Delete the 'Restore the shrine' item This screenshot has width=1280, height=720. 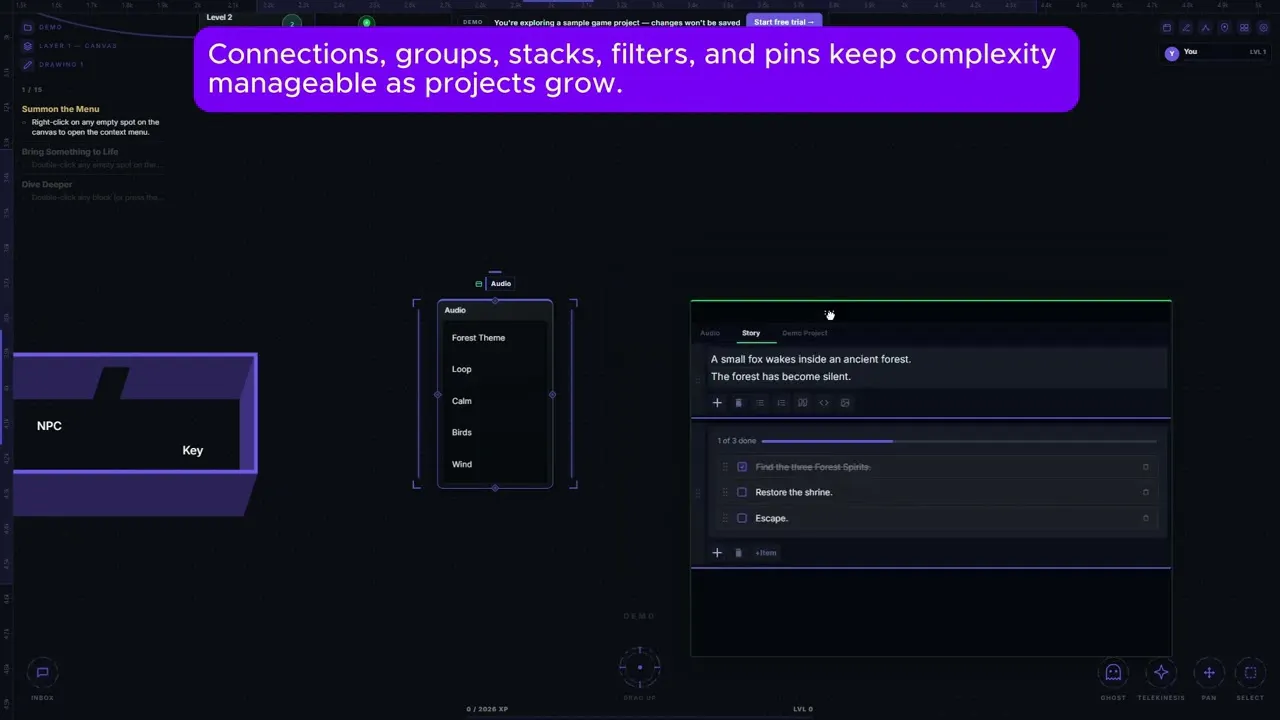(1146, 492)
